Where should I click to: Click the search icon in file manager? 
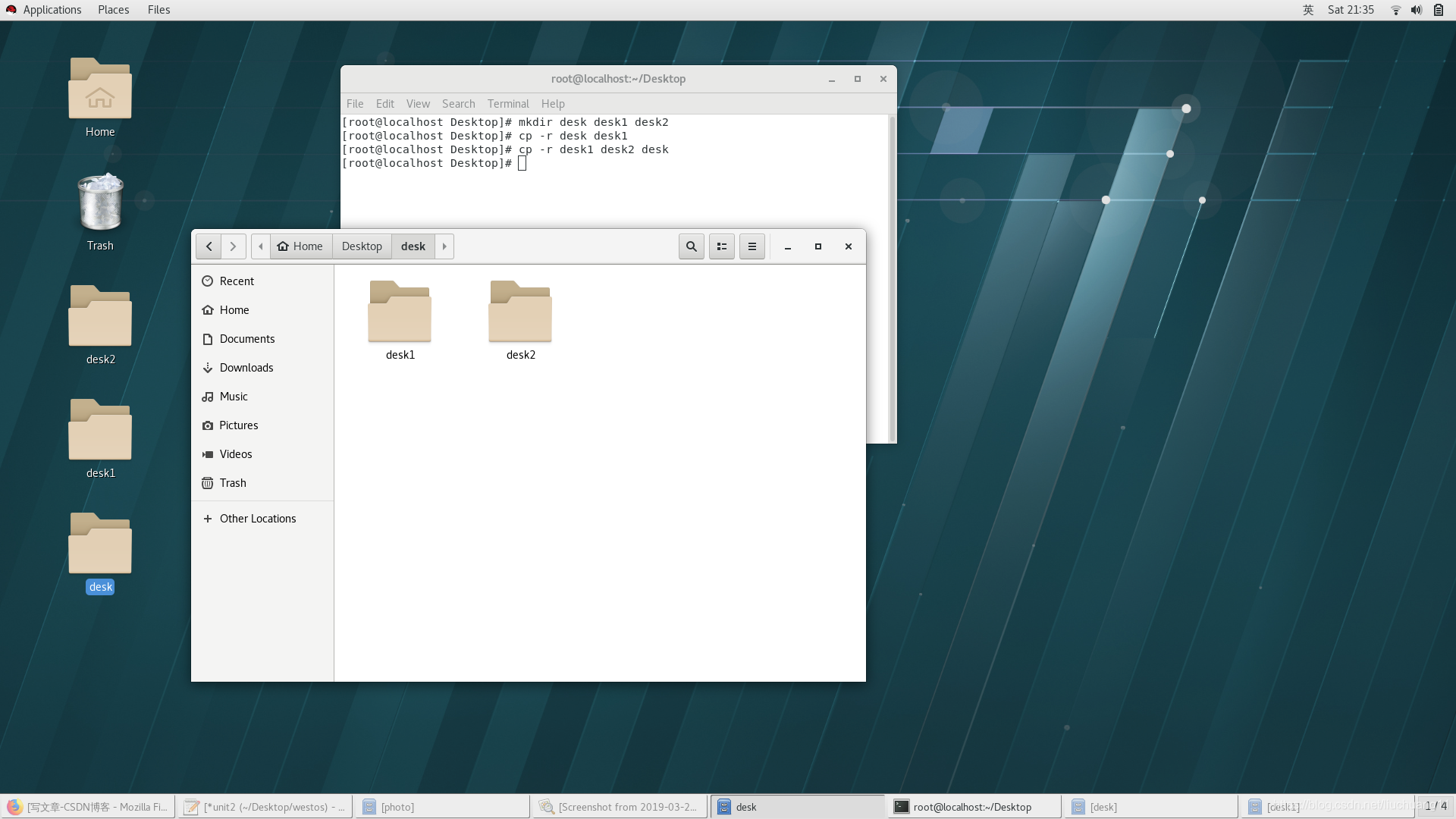[692, 246]
